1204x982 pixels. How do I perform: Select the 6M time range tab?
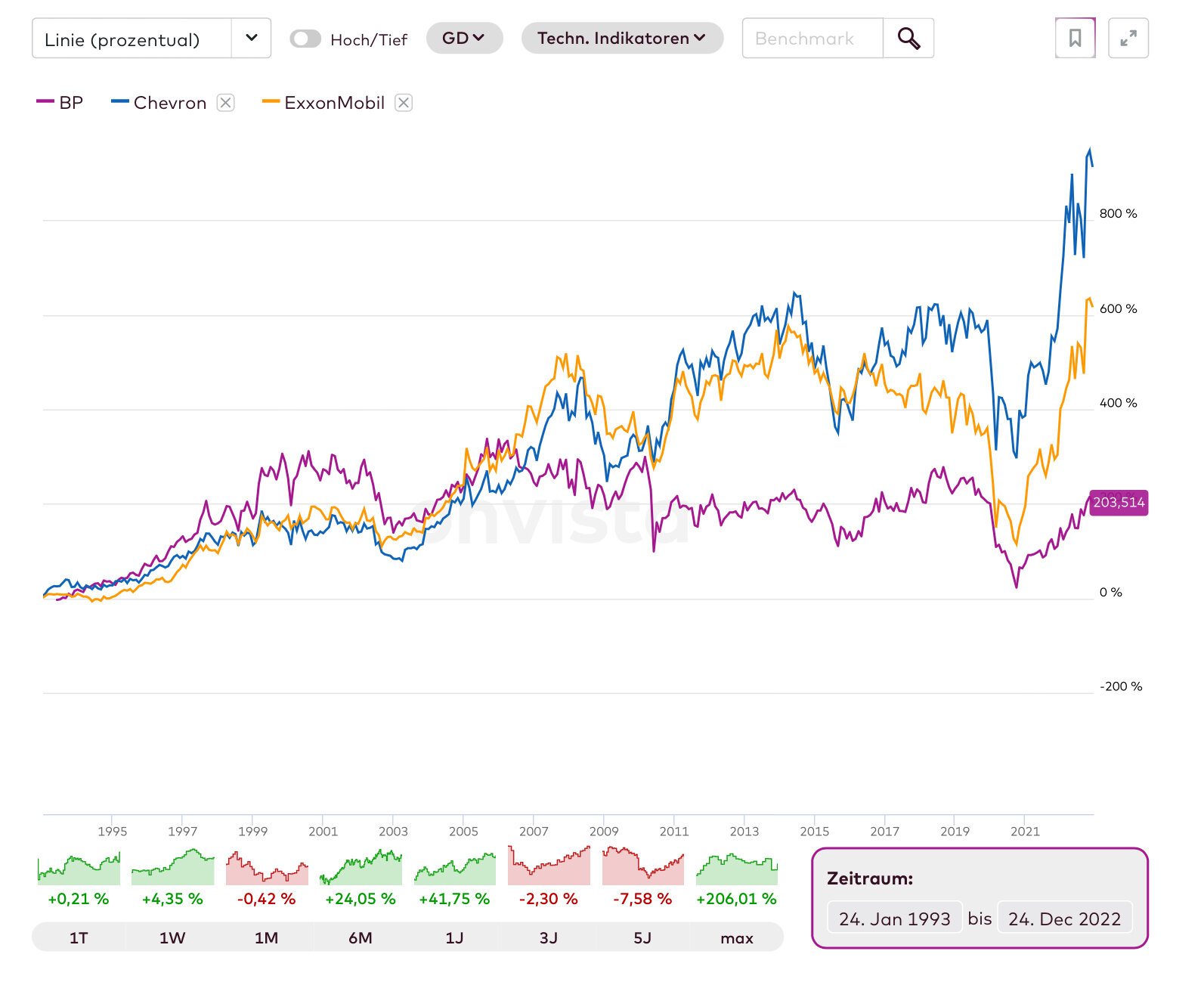tap(361, 938)
